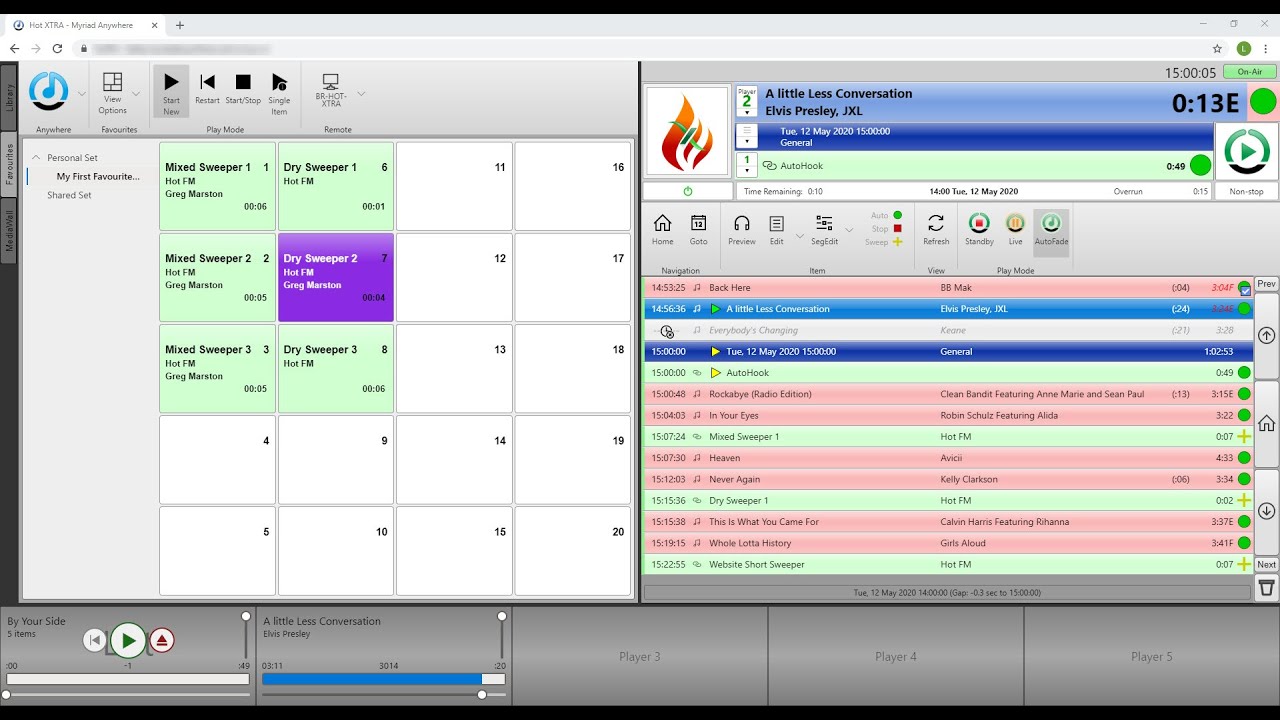
Task: Trigger Mixed Sweeper 3 cart
Action: [217, 368]
